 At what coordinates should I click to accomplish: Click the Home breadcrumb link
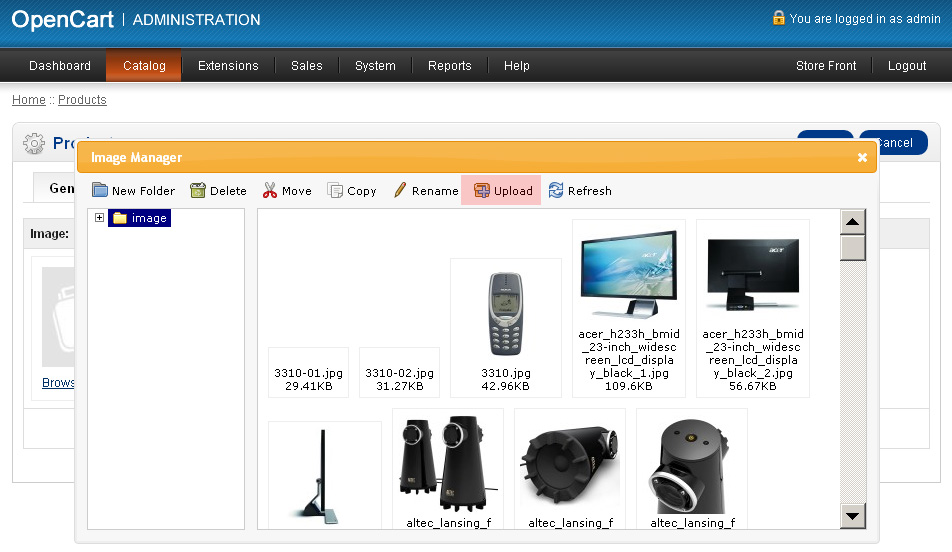coord(28,100)
